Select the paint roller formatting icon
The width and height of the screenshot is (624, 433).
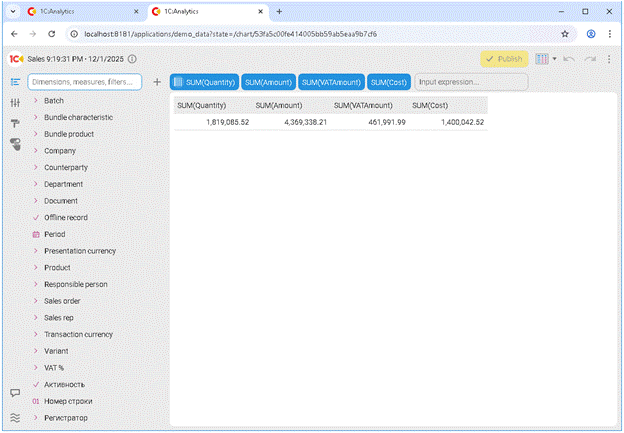pyautogui.click(x=15, y=124)
